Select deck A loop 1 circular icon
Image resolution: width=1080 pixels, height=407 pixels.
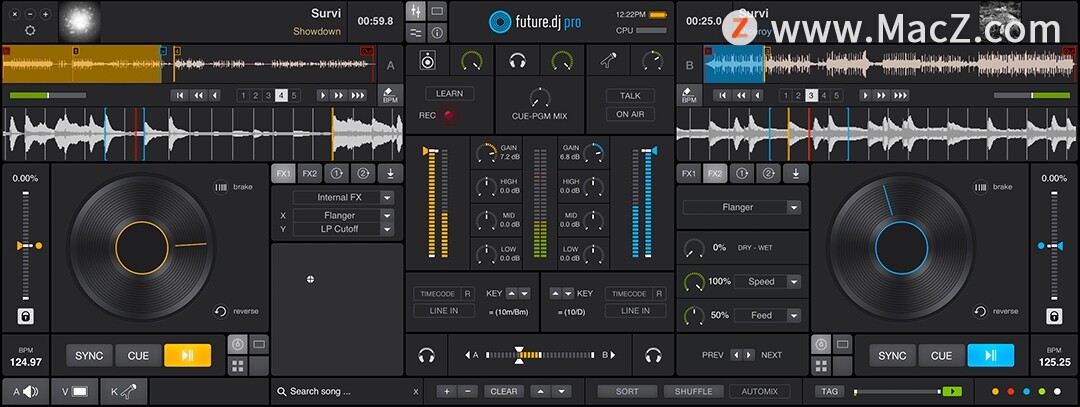click(x=338, y=174)
